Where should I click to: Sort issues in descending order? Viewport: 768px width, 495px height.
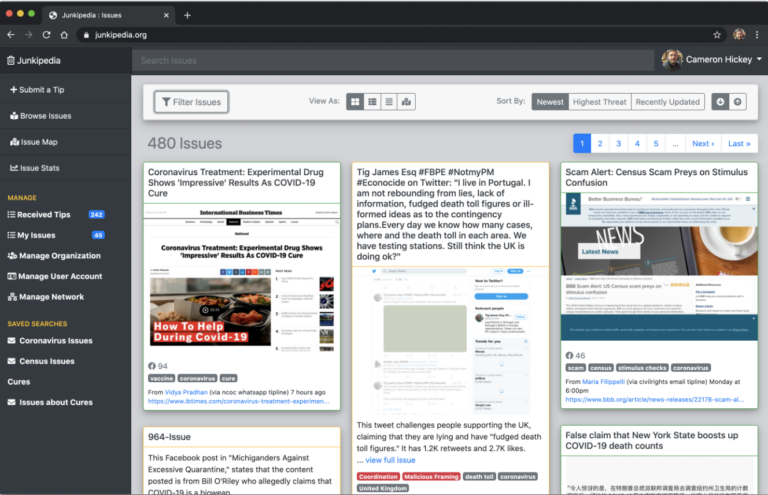click(721, 102)
